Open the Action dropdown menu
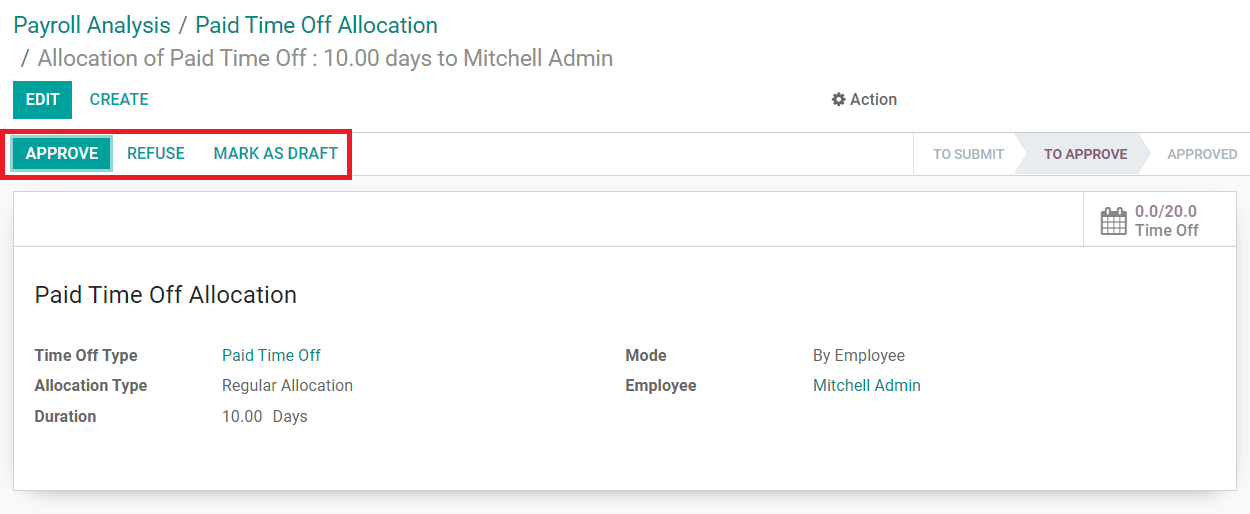 click(x=865, y=100)
